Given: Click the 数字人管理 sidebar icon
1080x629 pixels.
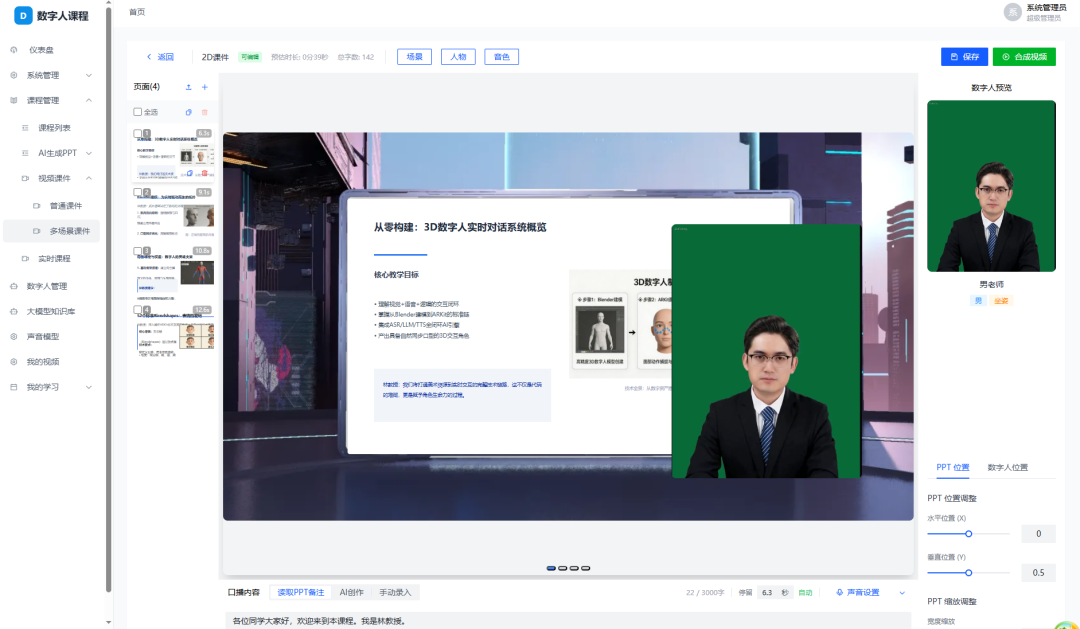Looking at the screenshot, I should (x=14, y=286).
